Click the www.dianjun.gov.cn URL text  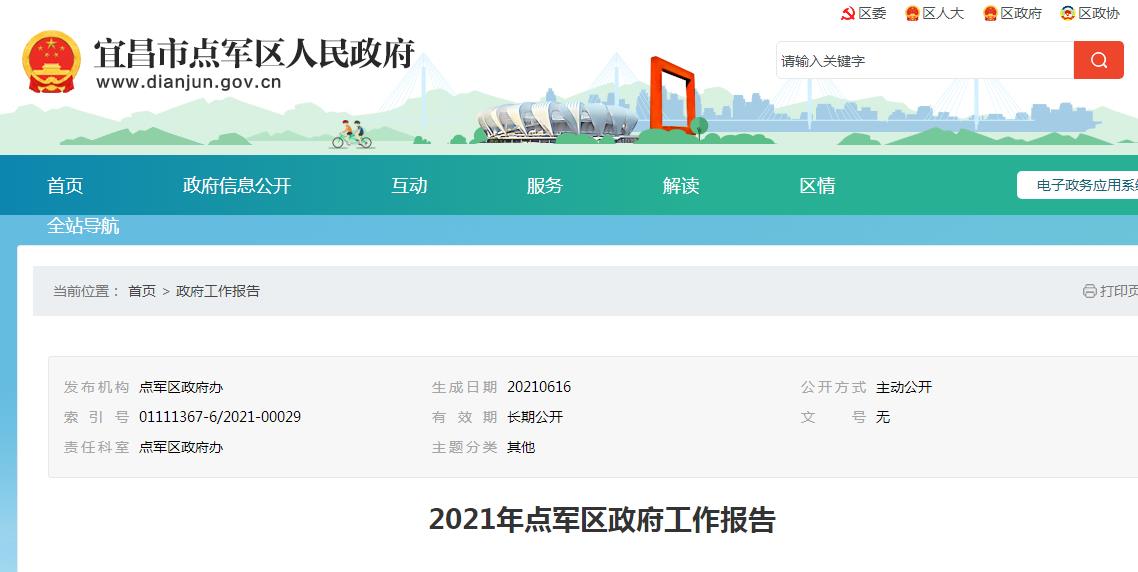click(189, 82)
